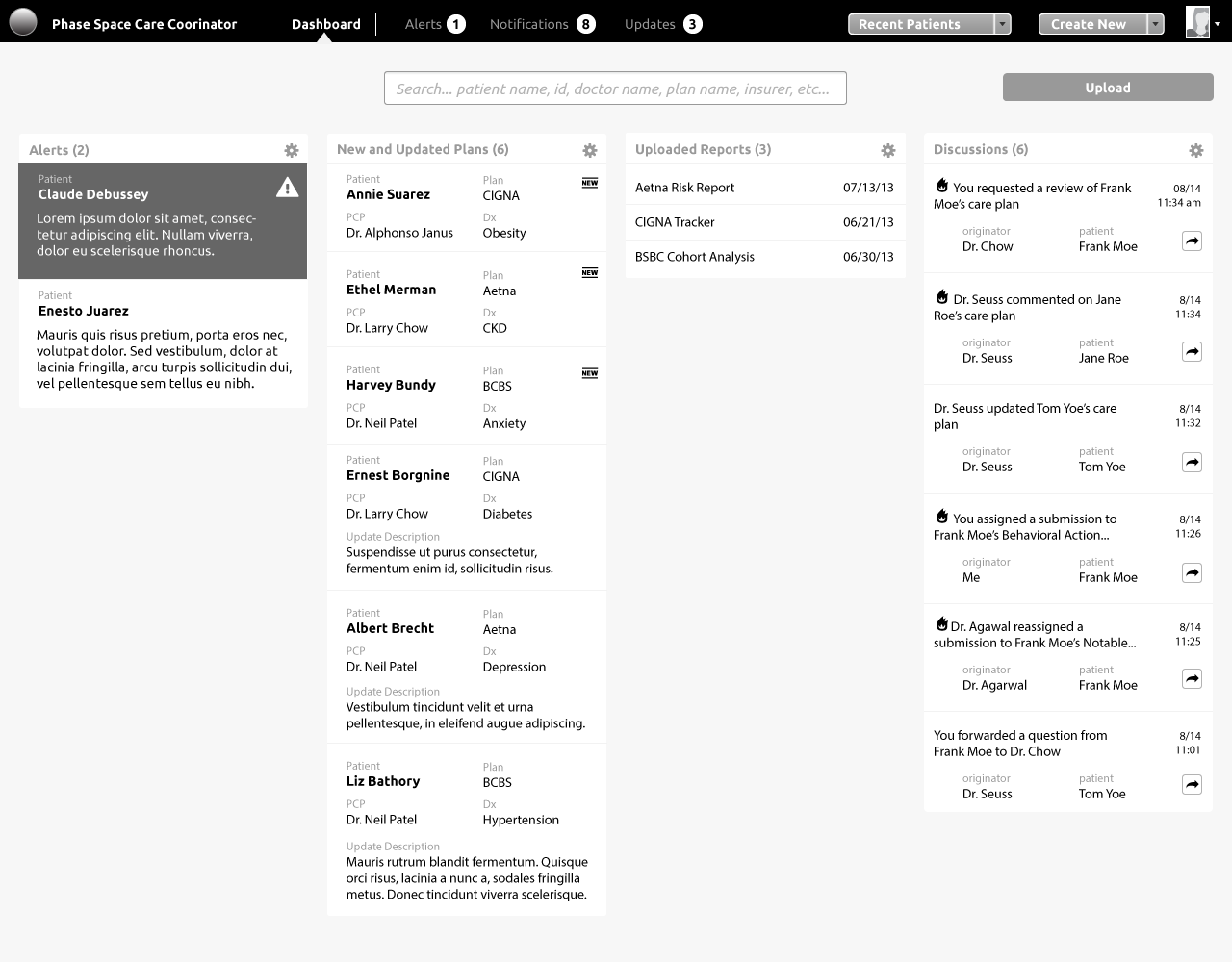Open patient Ernest Borgnine
The height and width of the screenshot is (962, 1232).
pyautogui.click(x=398, y=475)
